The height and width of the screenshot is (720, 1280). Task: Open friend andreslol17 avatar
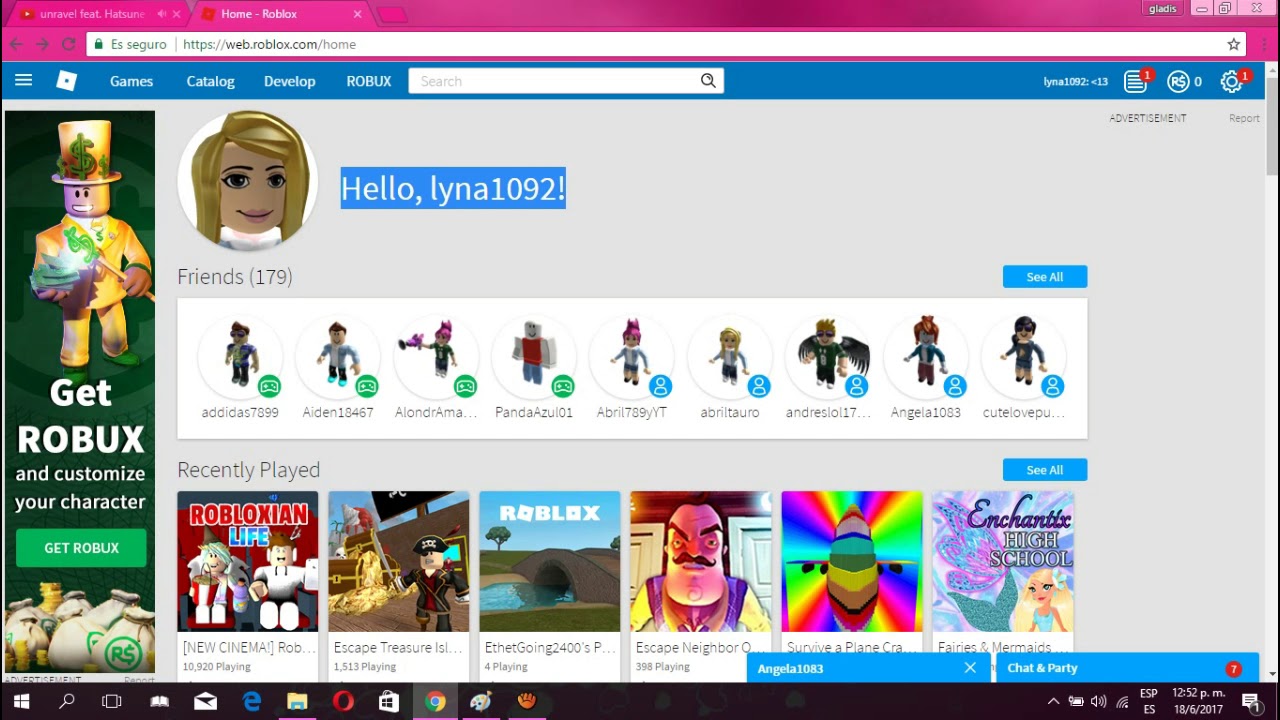coord(828,357)
